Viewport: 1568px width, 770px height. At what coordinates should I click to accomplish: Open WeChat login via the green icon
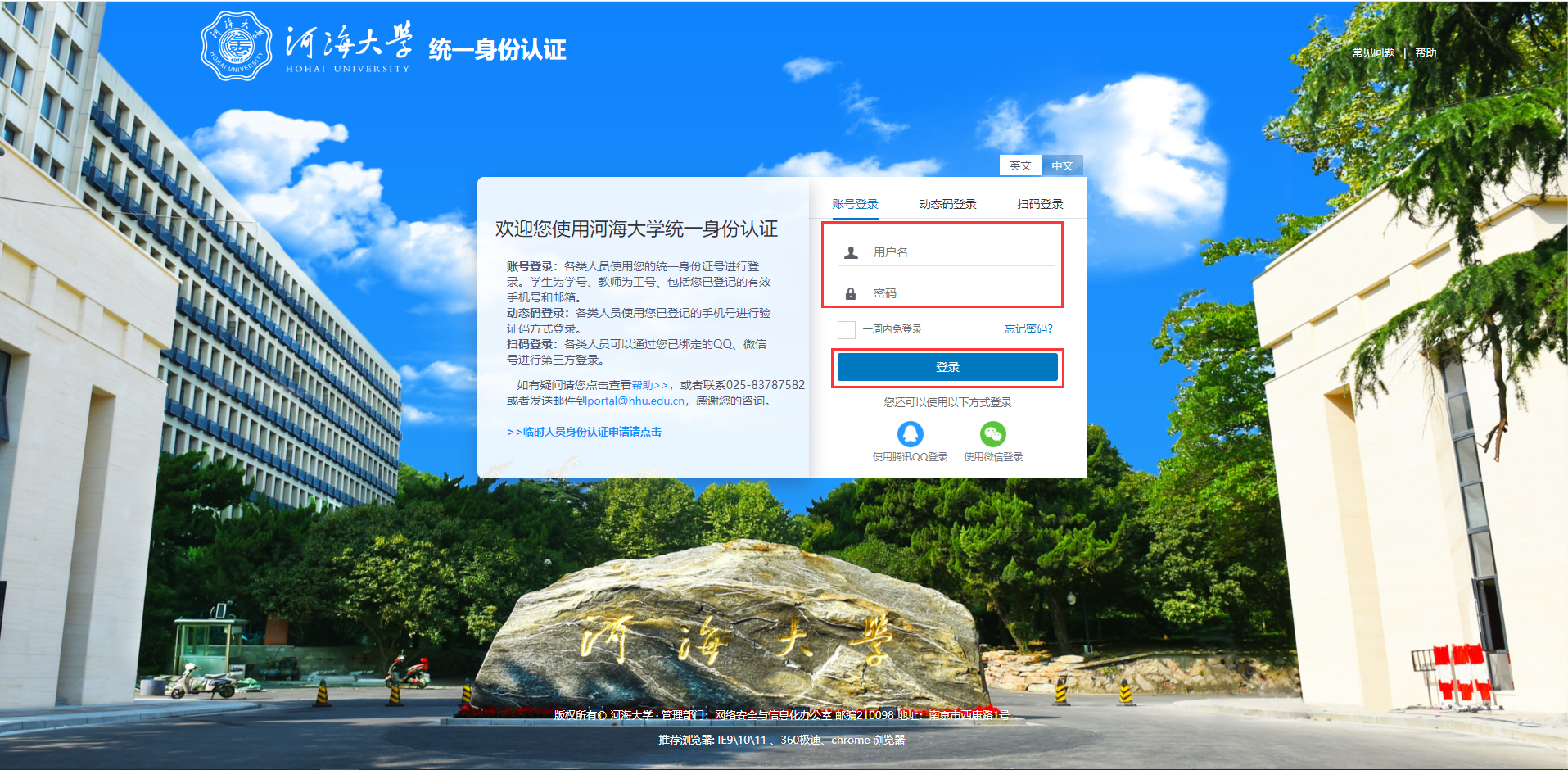pyautogui.click(x=992, y=435)
